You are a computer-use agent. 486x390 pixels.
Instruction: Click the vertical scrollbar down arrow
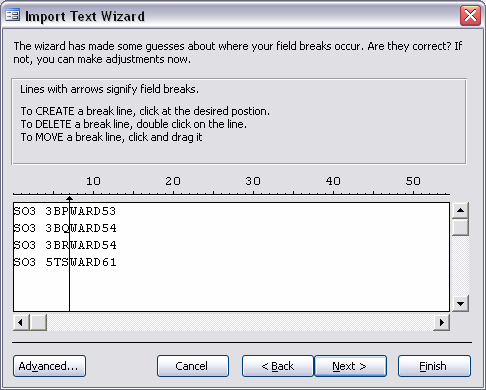click(460, 303)
